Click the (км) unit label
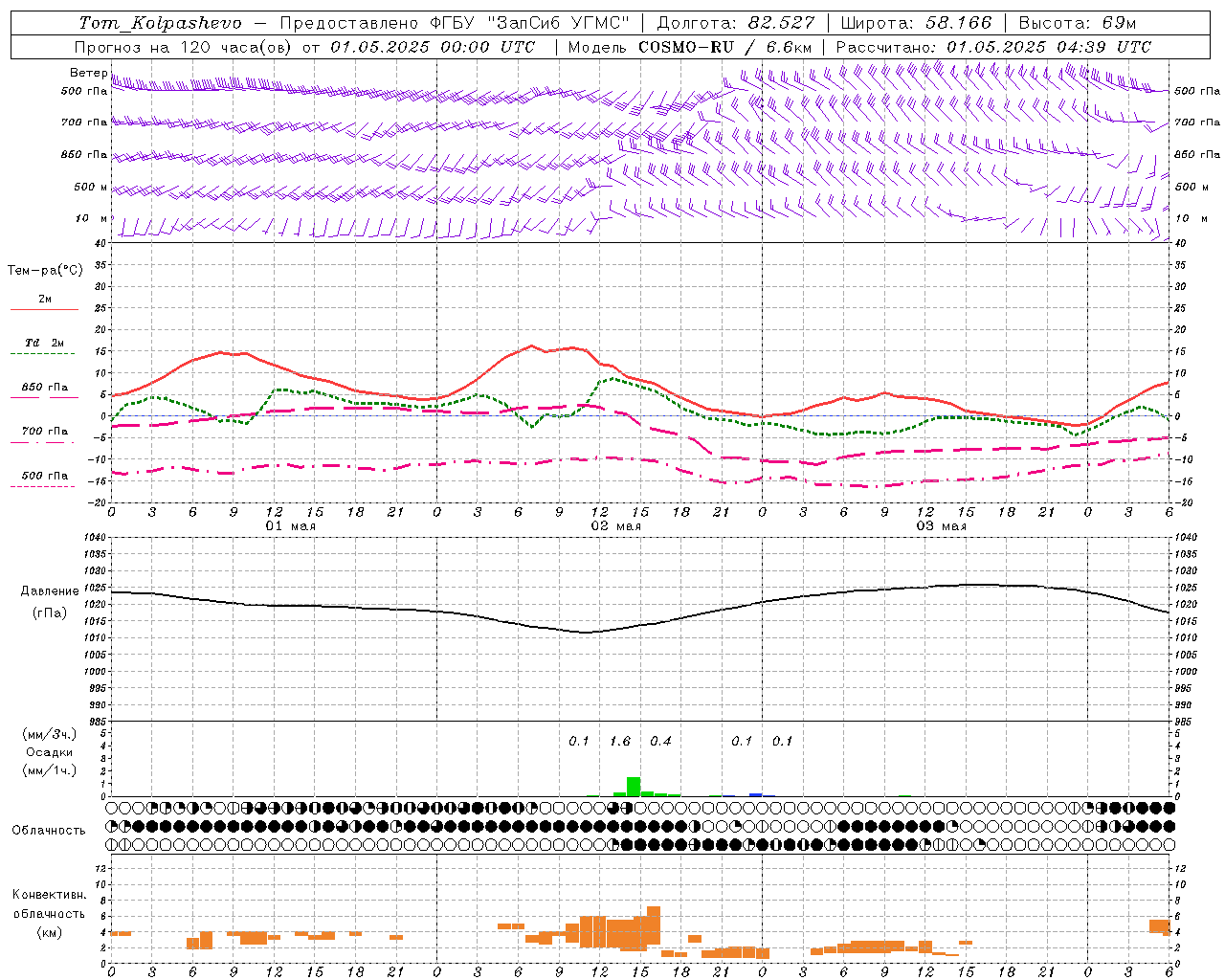The image size is (1225, 980). coord(50,932)
